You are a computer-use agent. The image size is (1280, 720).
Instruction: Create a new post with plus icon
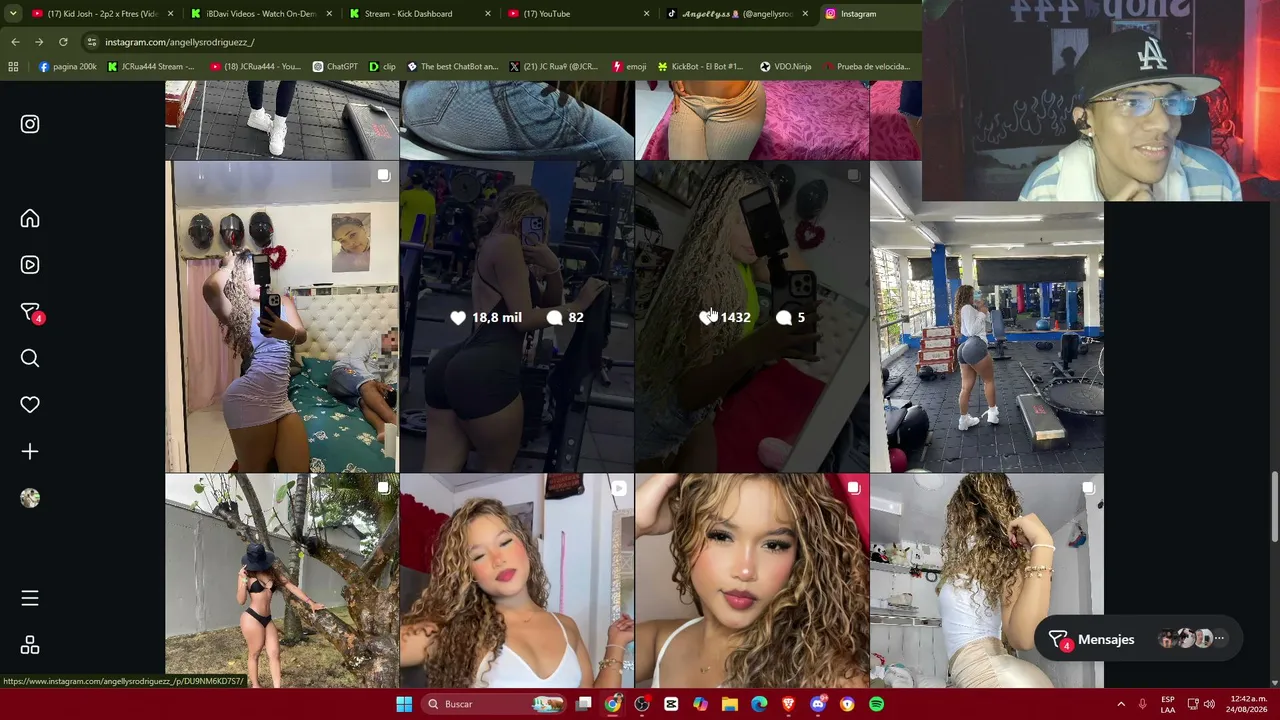click(x=30, y=452)
